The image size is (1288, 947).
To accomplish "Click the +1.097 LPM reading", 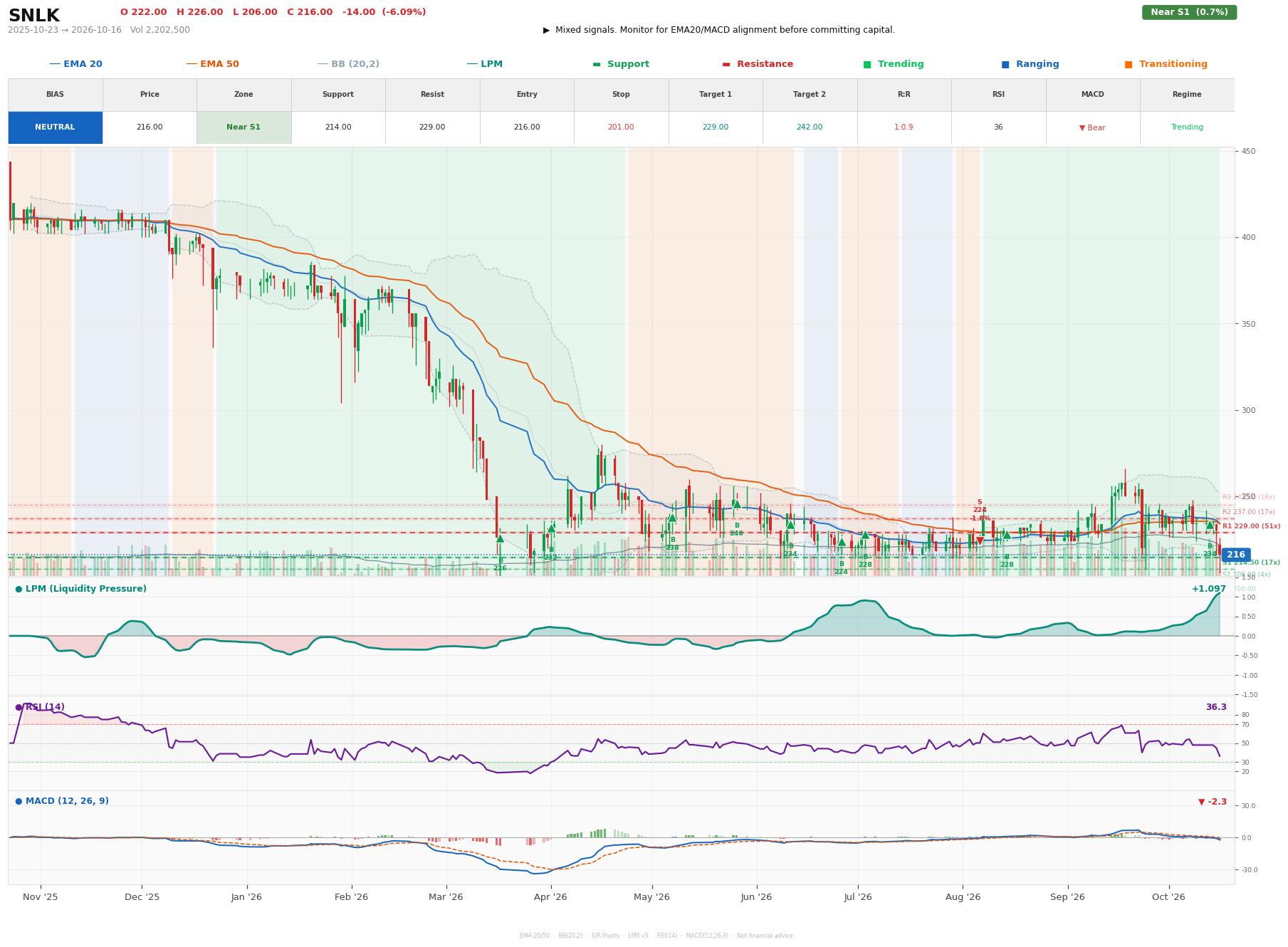I will [1209, 589].
